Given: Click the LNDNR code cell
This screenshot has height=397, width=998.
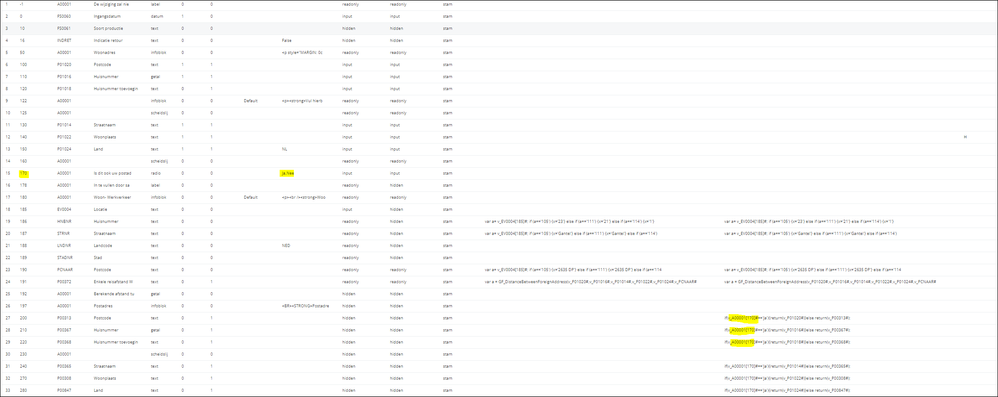Looking at the screenshot, I should tap(63, 246).
